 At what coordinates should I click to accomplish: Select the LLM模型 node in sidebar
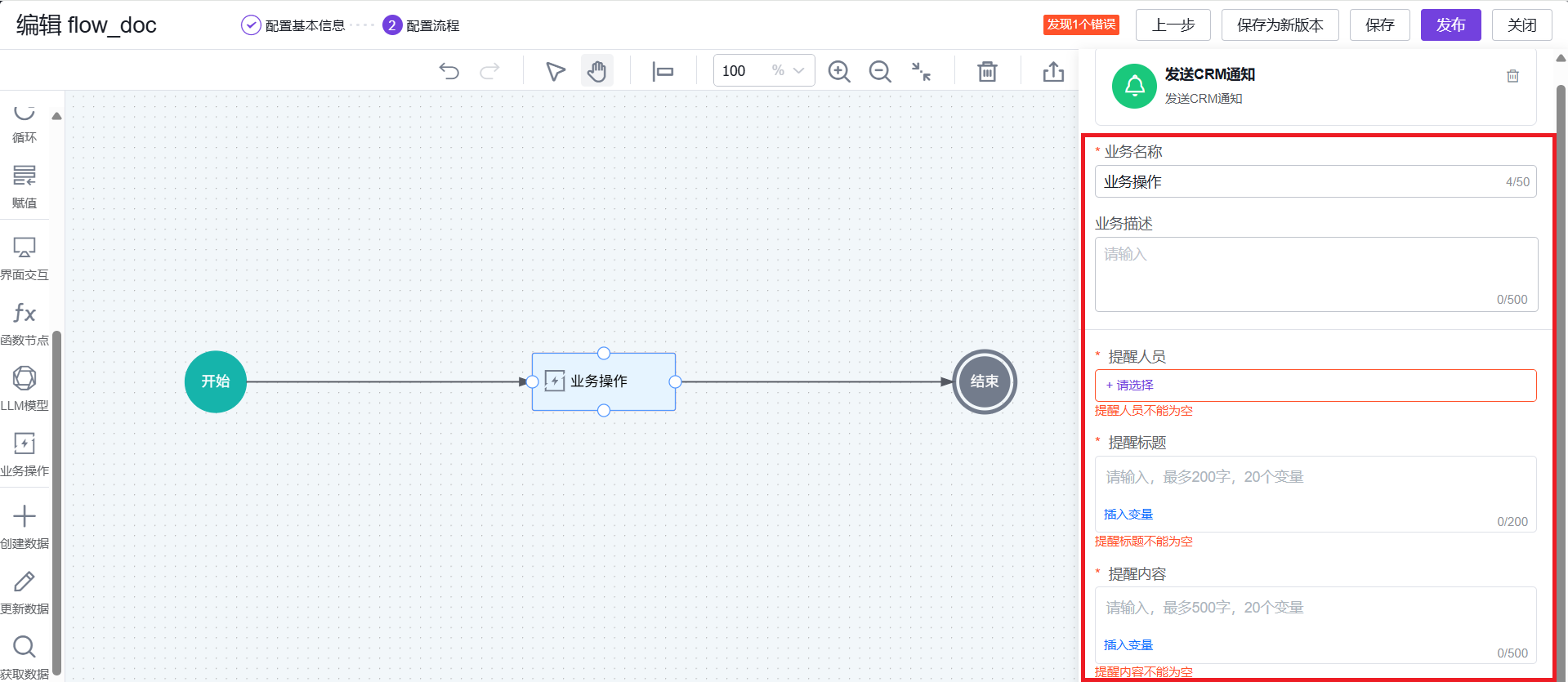[25, 388]
